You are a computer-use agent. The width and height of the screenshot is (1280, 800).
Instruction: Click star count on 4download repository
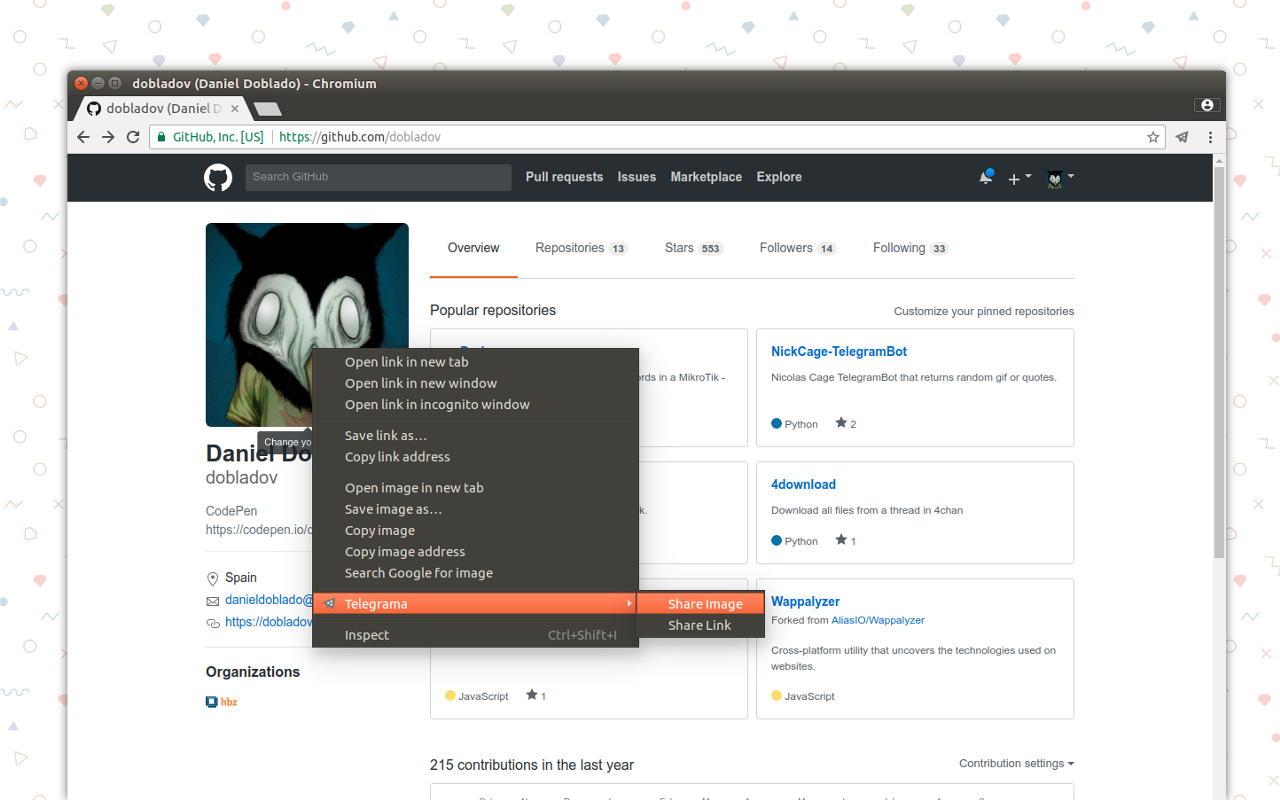click(x=846, y=541)
